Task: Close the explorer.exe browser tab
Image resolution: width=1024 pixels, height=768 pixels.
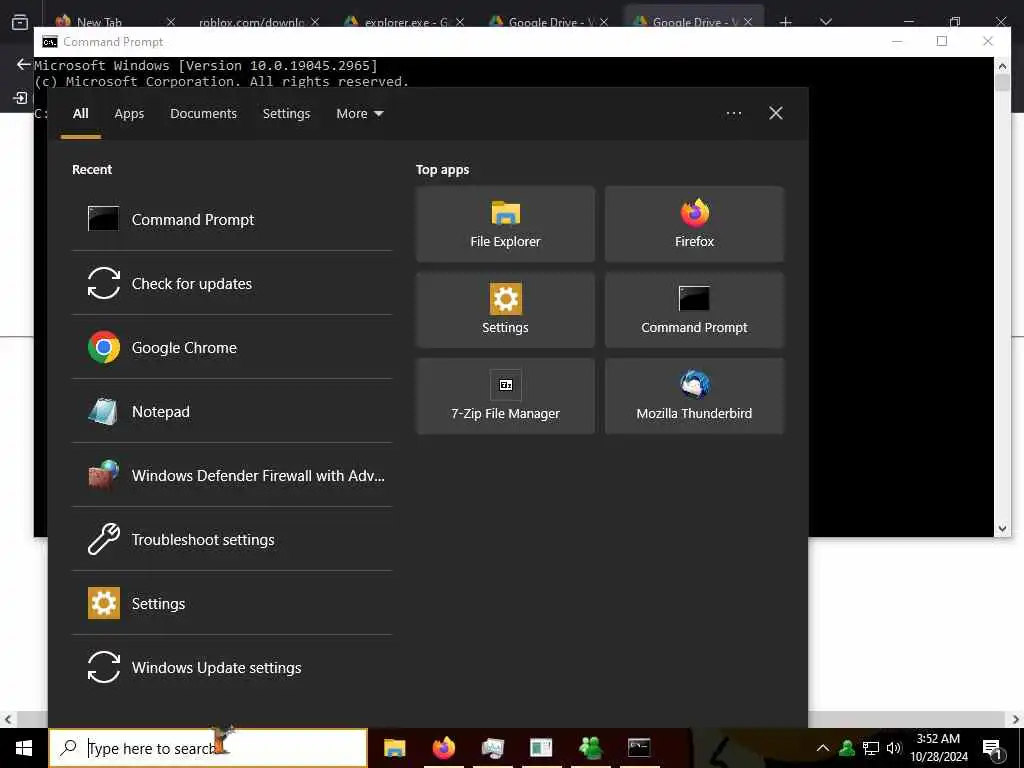Action: 460,22
